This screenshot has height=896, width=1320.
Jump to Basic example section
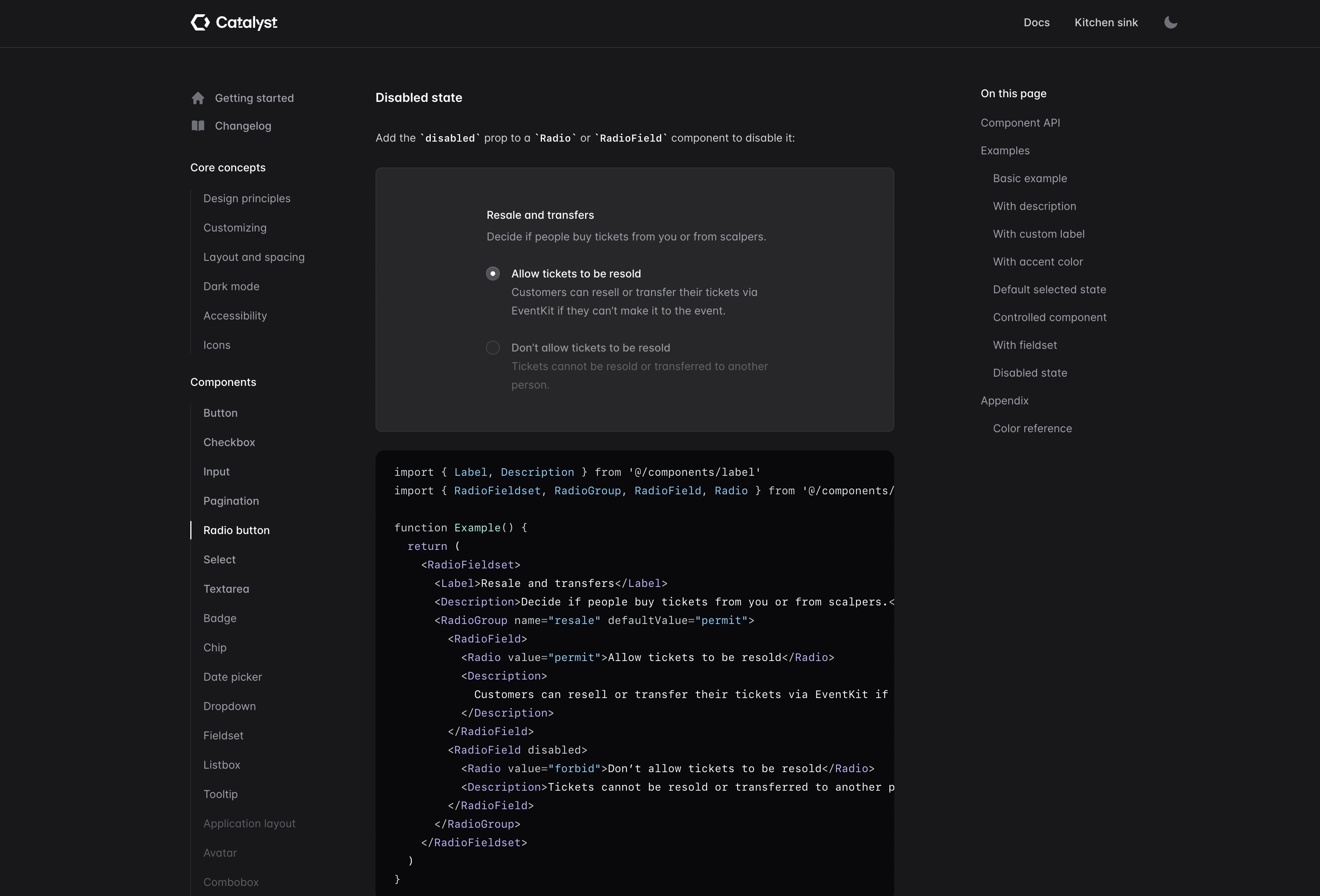click(1030, 179)
